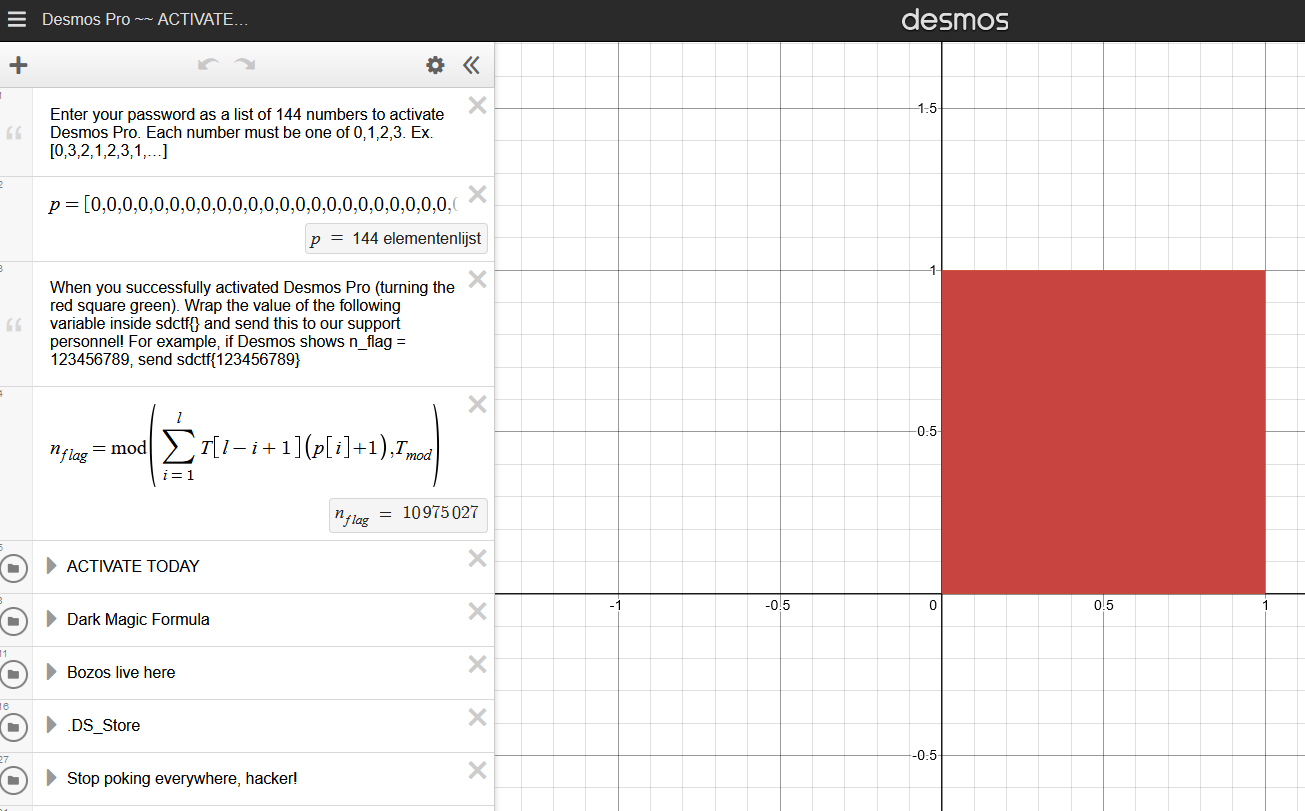Click the Desmos Pro graph title
Image resolution: width=1305 pixels, height=811 pixels.
[145, 20]
